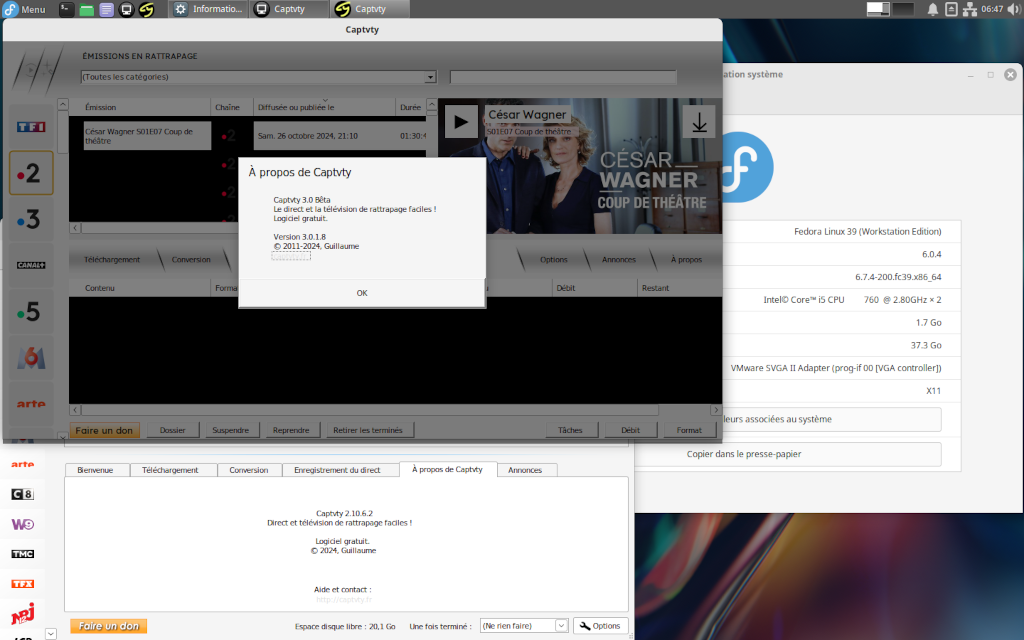Select the France 2 channel icon
This screenshot has width=1024, height=640.
(x=30, y=172)
